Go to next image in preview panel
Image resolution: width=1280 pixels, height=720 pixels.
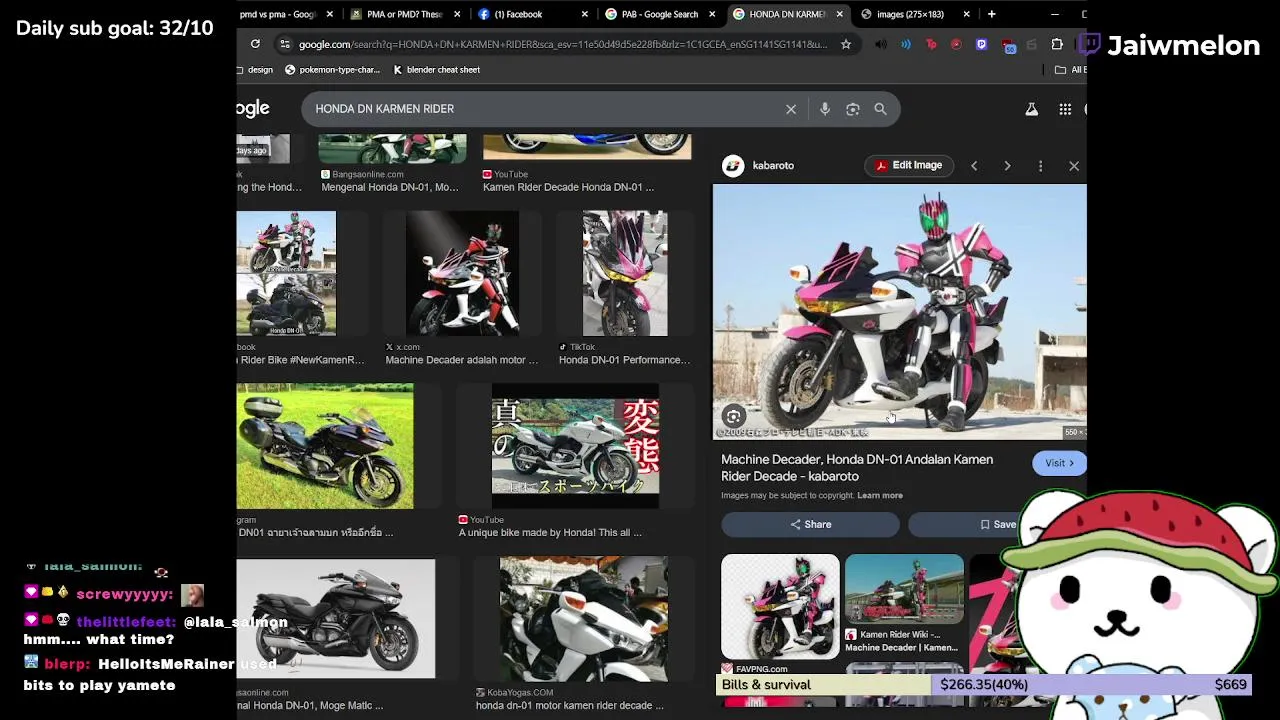[x=1007, y=166]
